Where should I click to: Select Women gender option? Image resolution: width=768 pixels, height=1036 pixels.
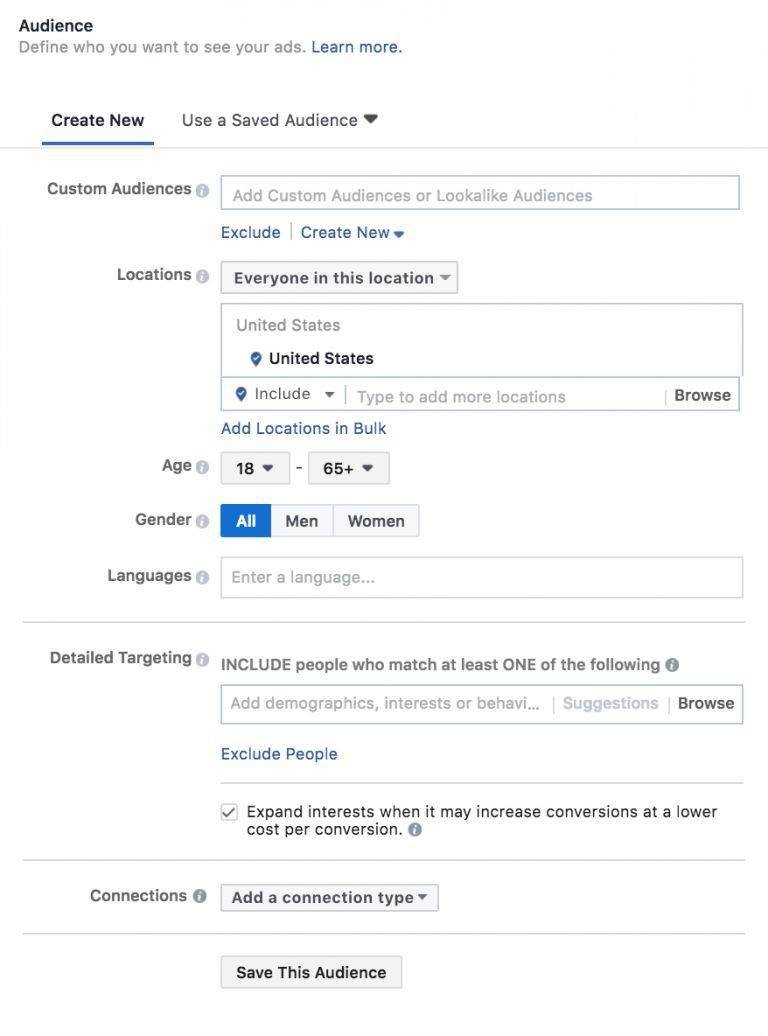click(x=375, y=521)
